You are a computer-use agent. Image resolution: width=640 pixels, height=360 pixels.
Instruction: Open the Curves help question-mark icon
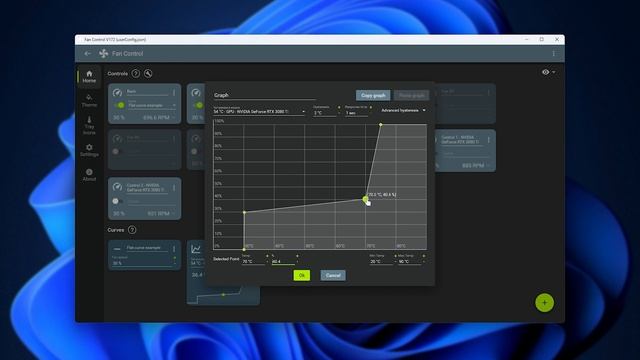[x=132, y=230]
